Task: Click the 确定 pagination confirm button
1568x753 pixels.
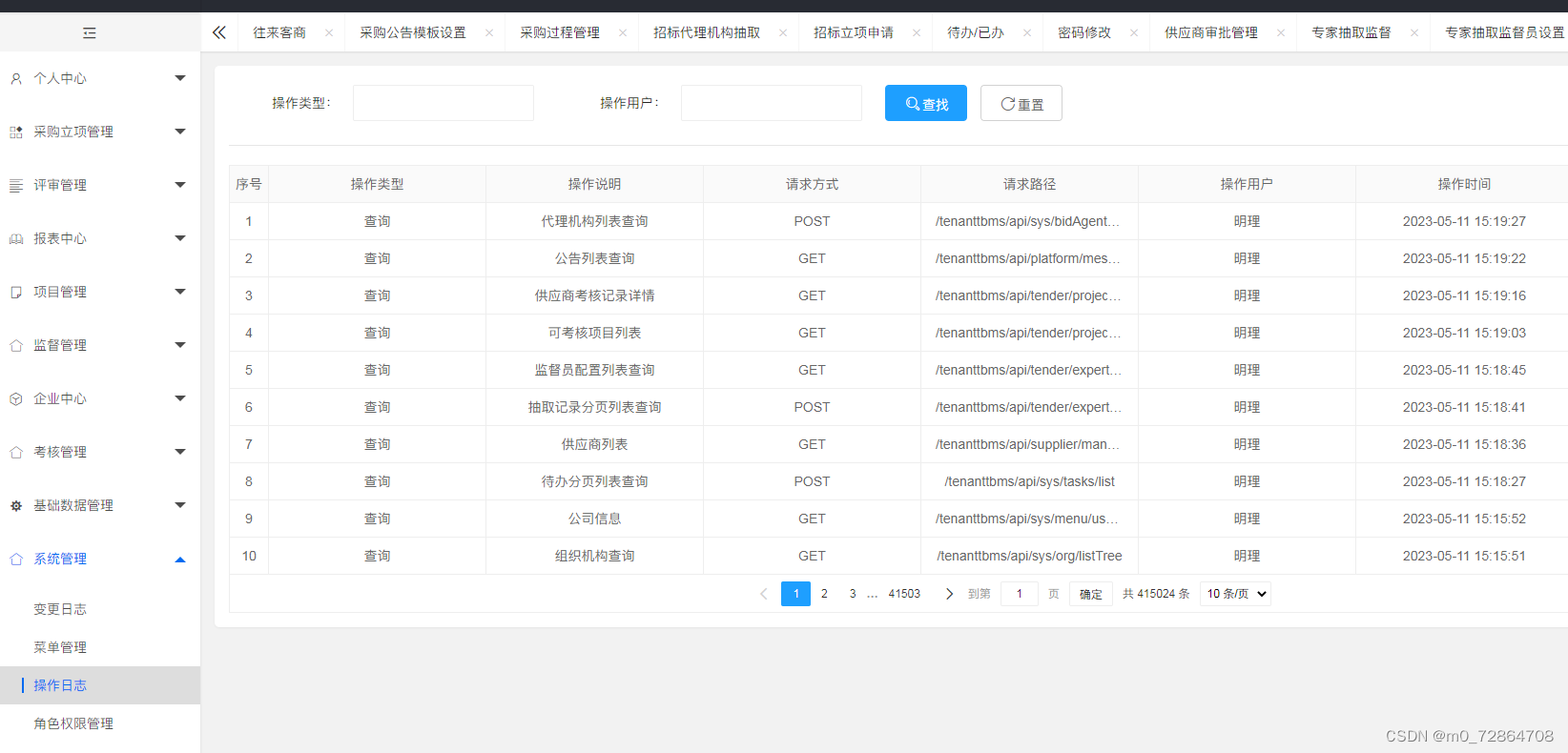Action: tap(1091, 594)
